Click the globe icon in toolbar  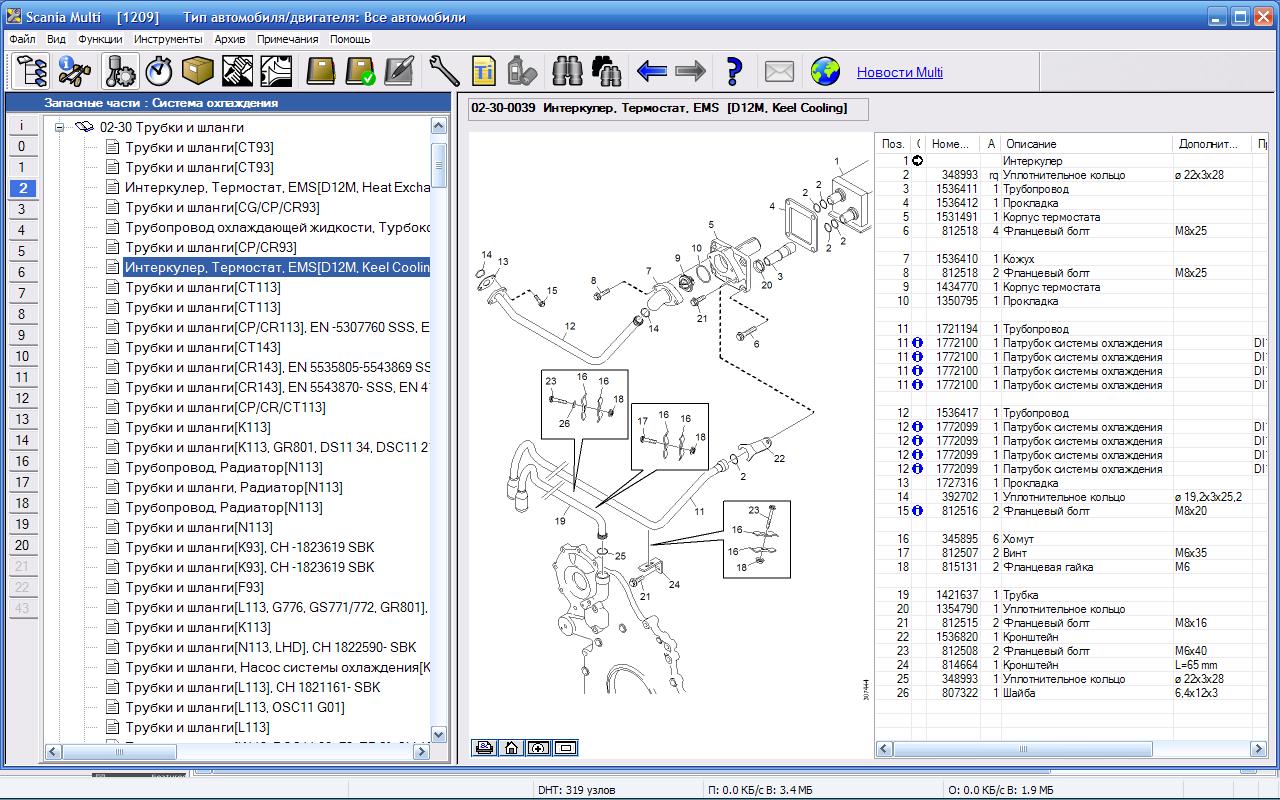click(825, 71)
